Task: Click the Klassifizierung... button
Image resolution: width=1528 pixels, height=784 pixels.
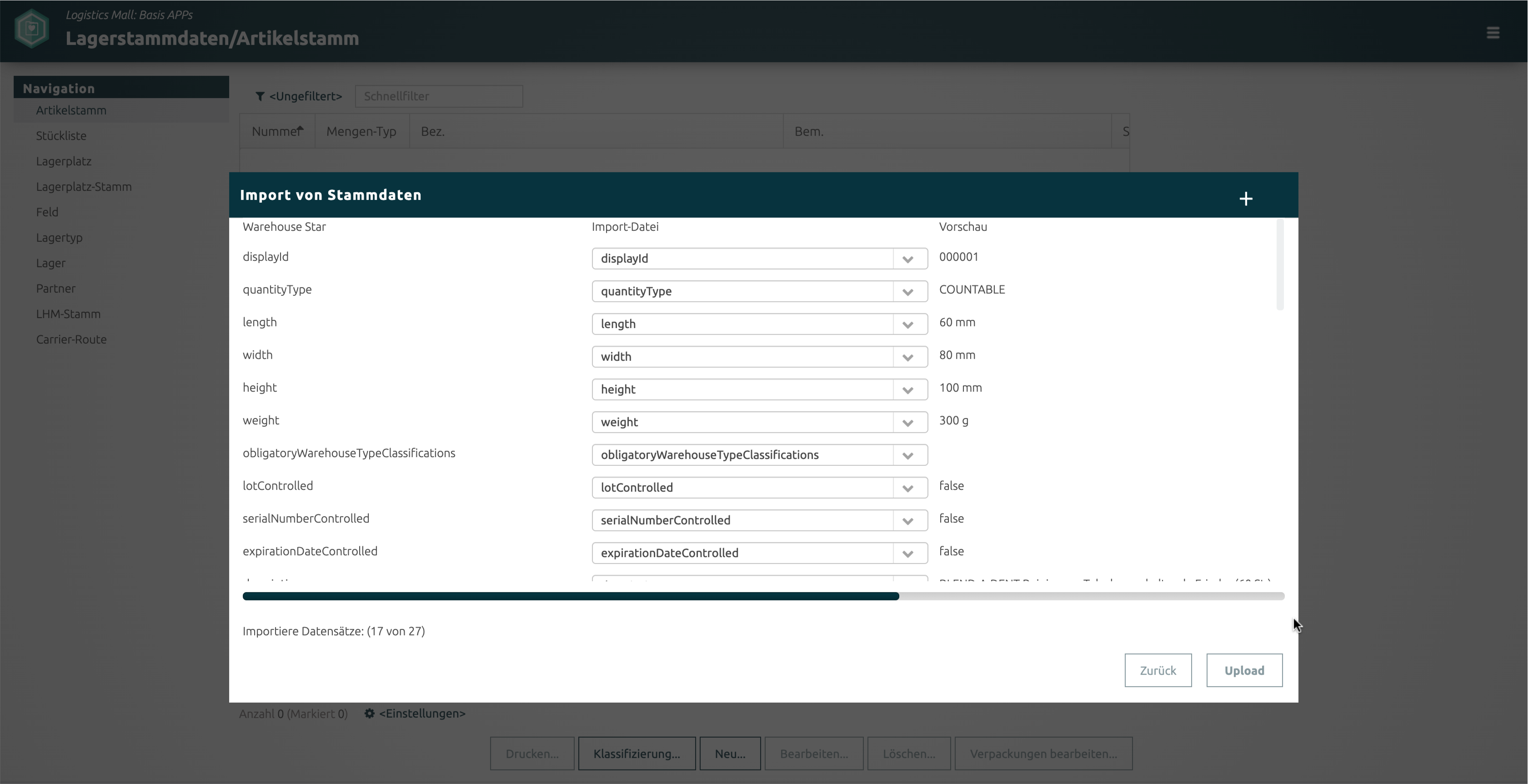Action: coord(636,754)
